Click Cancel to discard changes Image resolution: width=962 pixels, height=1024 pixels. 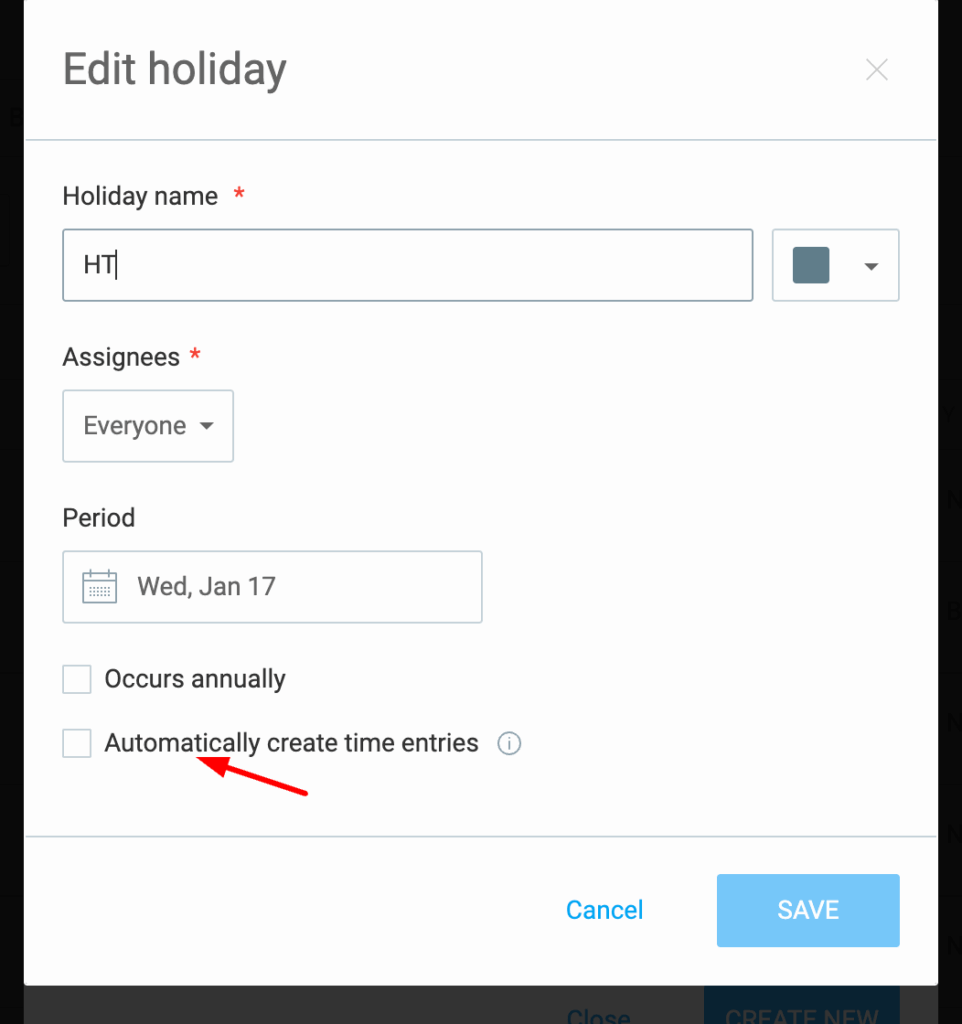click(604, 910)
